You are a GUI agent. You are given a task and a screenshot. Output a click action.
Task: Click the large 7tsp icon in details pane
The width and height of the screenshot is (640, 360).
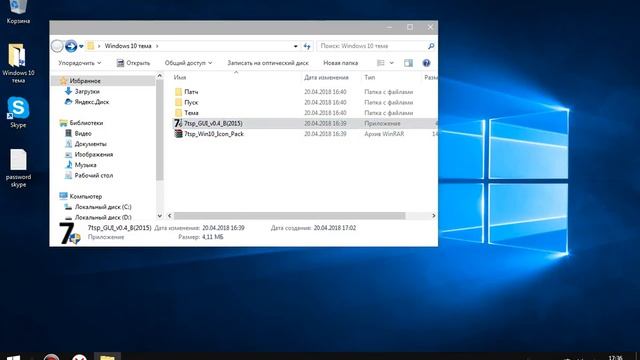point(69,233)
